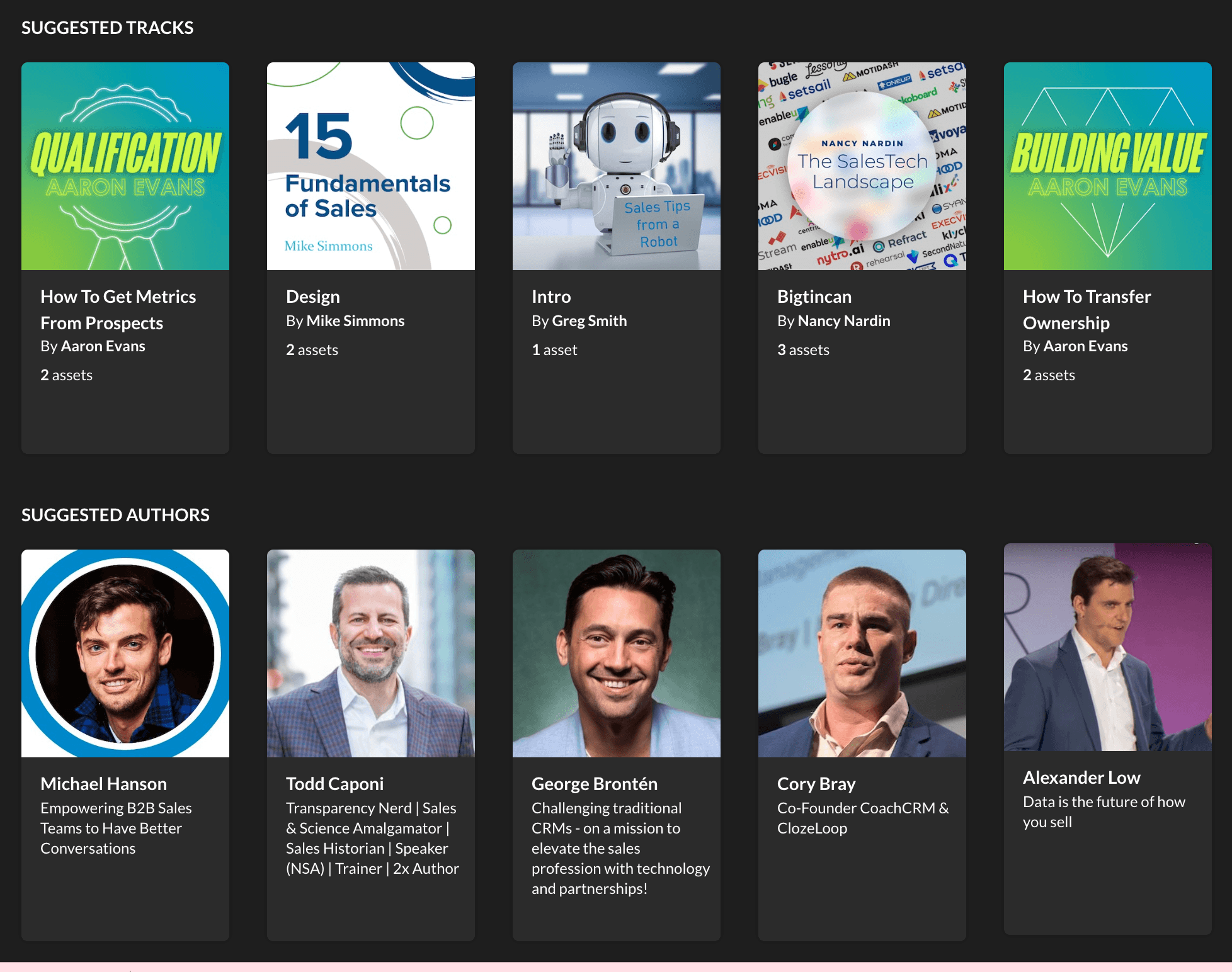
Task: Click How To Transfer Ownership title
Action: click(1086, 309)
